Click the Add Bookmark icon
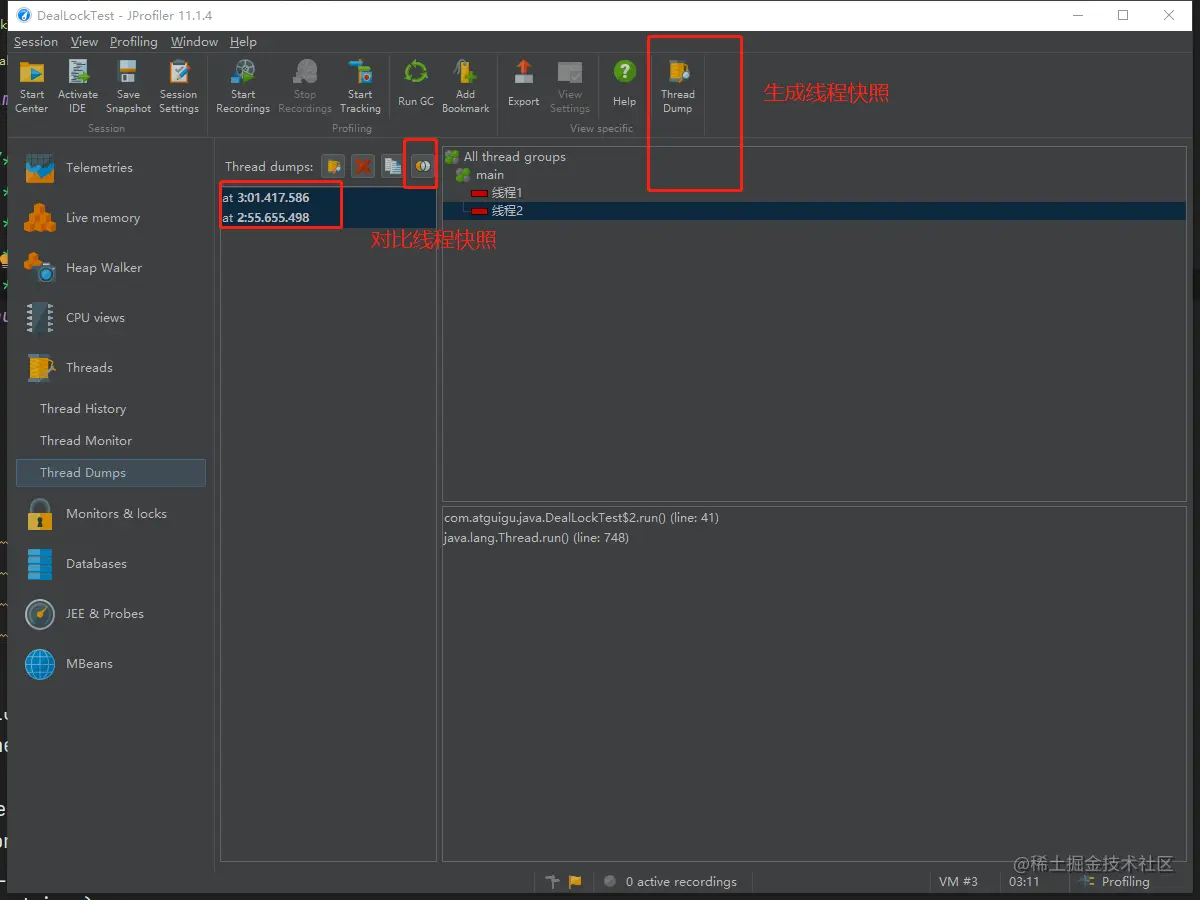Screen dimensions: 1200x900 466,85
